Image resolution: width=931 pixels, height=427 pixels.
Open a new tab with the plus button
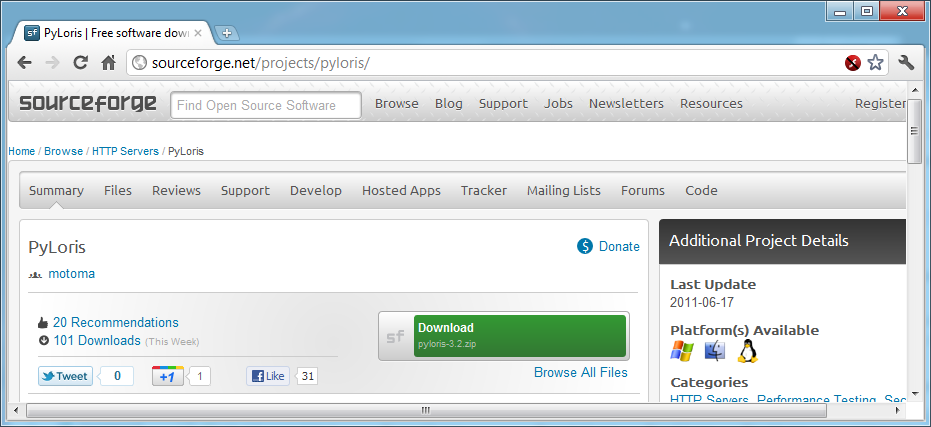click(x=227, y=33)
